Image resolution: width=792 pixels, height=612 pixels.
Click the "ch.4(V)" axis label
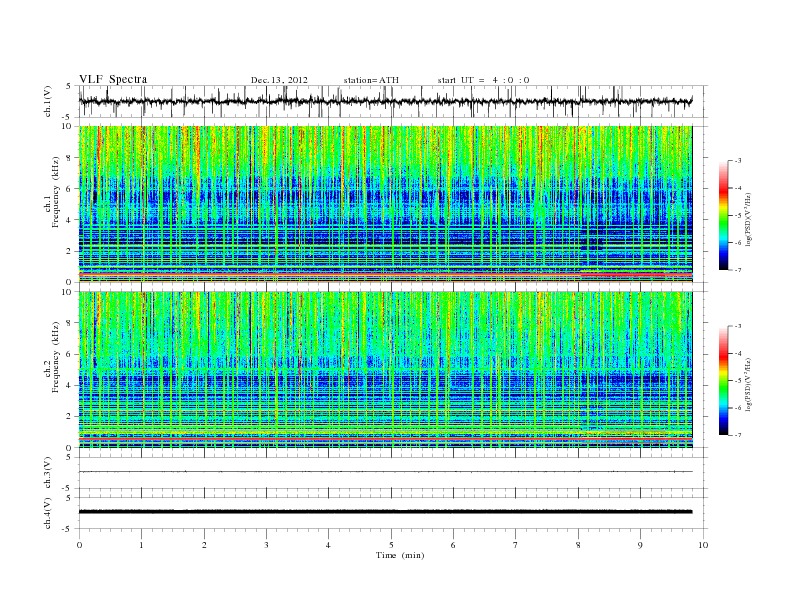click(x=48, y=513)
